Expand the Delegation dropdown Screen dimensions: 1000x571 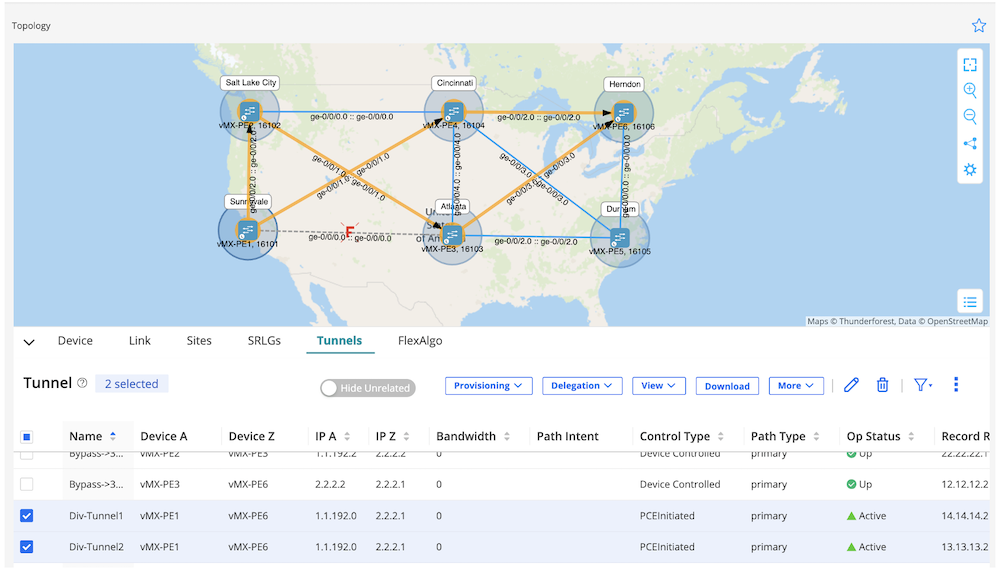[582, 386]
